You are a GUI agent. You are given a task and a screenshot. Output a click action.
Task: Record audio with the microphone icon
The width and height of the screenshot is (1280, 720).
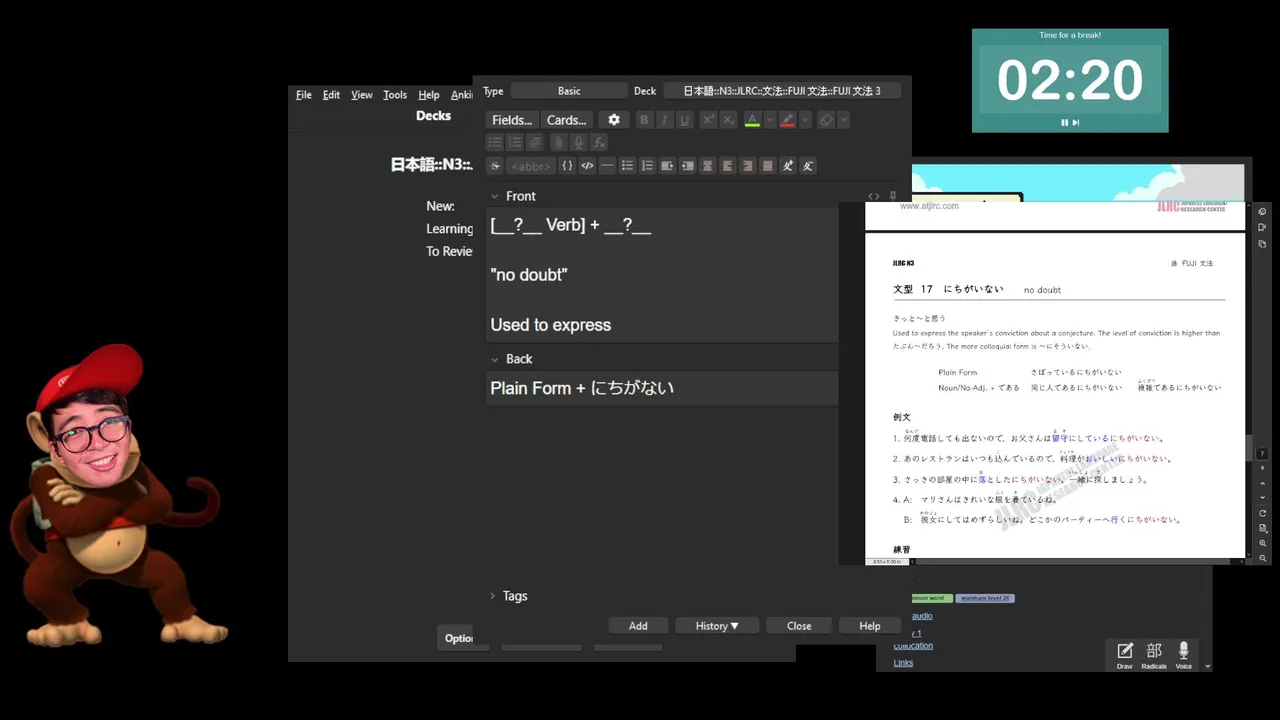(578, 143)
